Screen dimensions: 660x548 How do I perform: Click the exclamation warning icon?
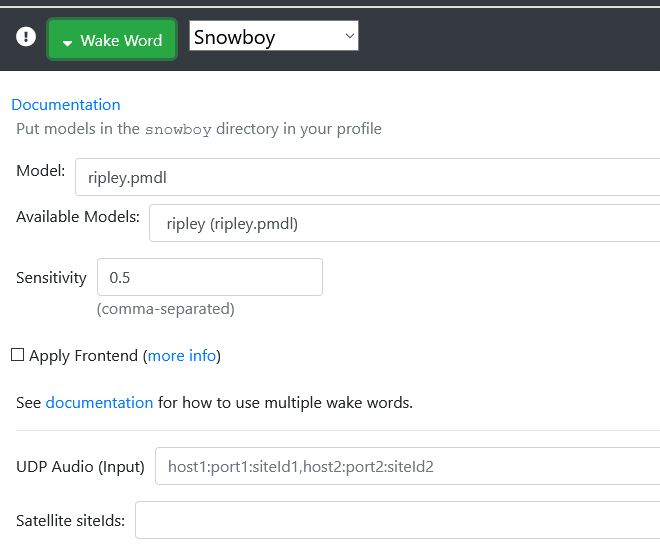tap(27, 38)
